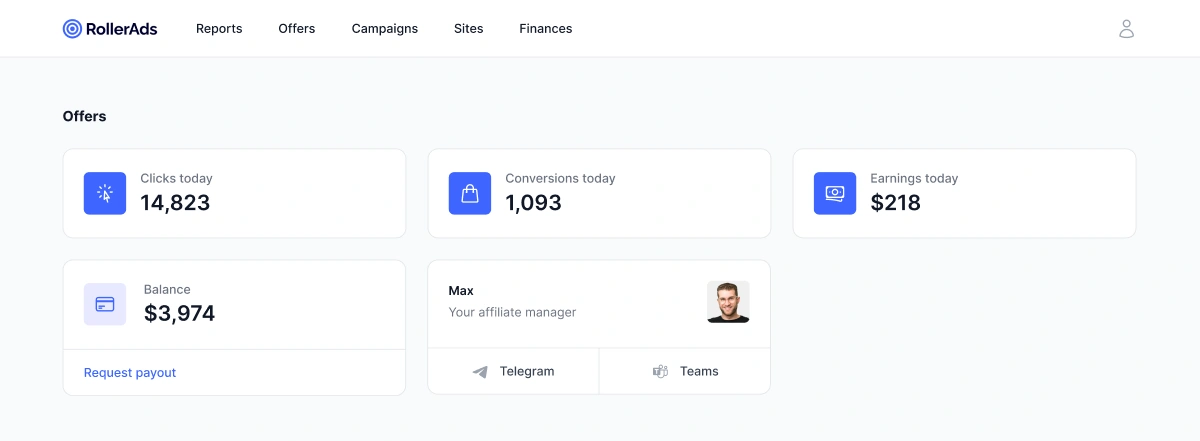Click the Clicks today cursor icon
Viewport: 1200px width, 441px height.
[105, 193]
